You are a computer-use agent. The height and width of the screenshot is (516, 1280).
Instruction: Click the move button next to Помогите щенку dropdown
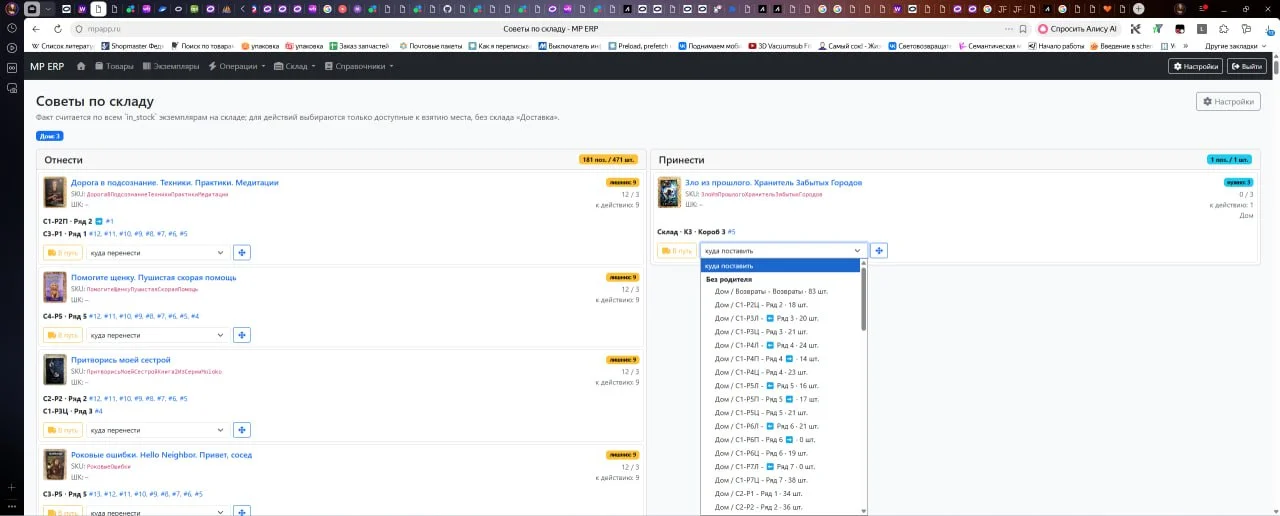(x=241, y=335)
